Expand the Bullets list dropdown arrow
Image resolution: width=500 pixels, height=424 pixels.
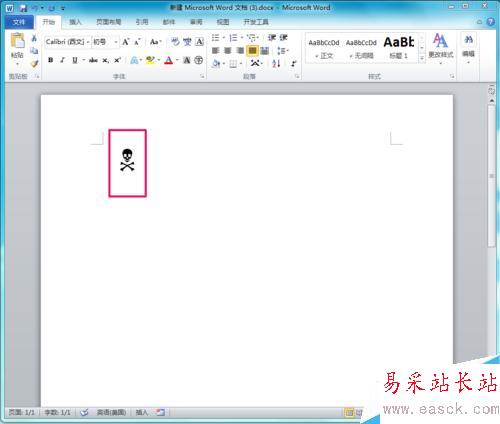click(x=224, y=38)
